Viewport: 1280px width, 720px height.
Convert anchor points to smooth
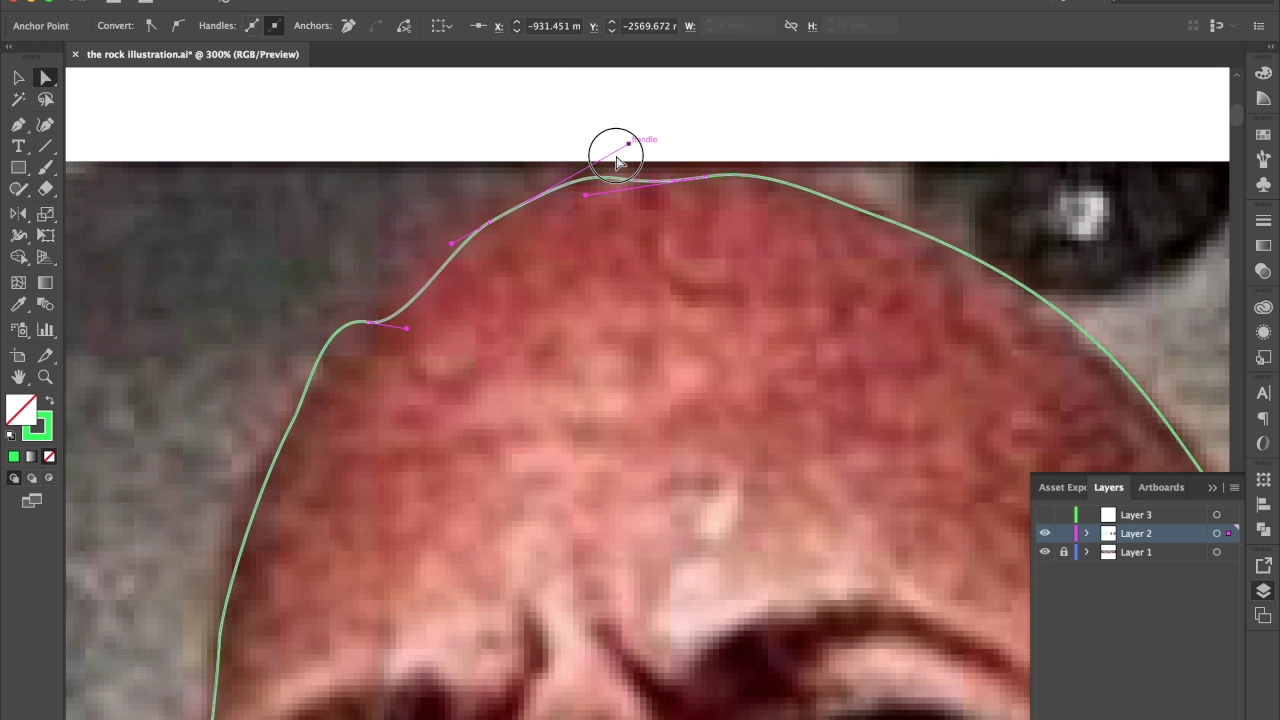pyautogui.click(x=178, y=26)
